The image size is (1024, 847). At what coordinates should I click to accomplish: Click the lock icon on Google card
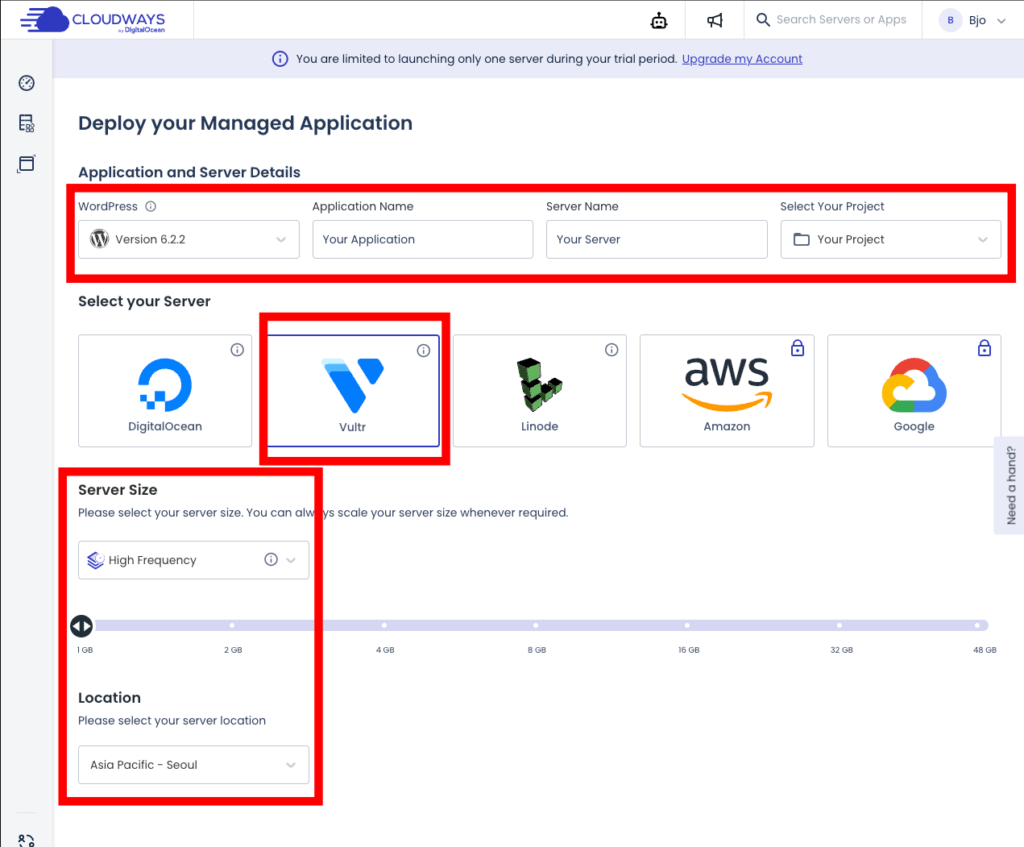tap(984, 348)
